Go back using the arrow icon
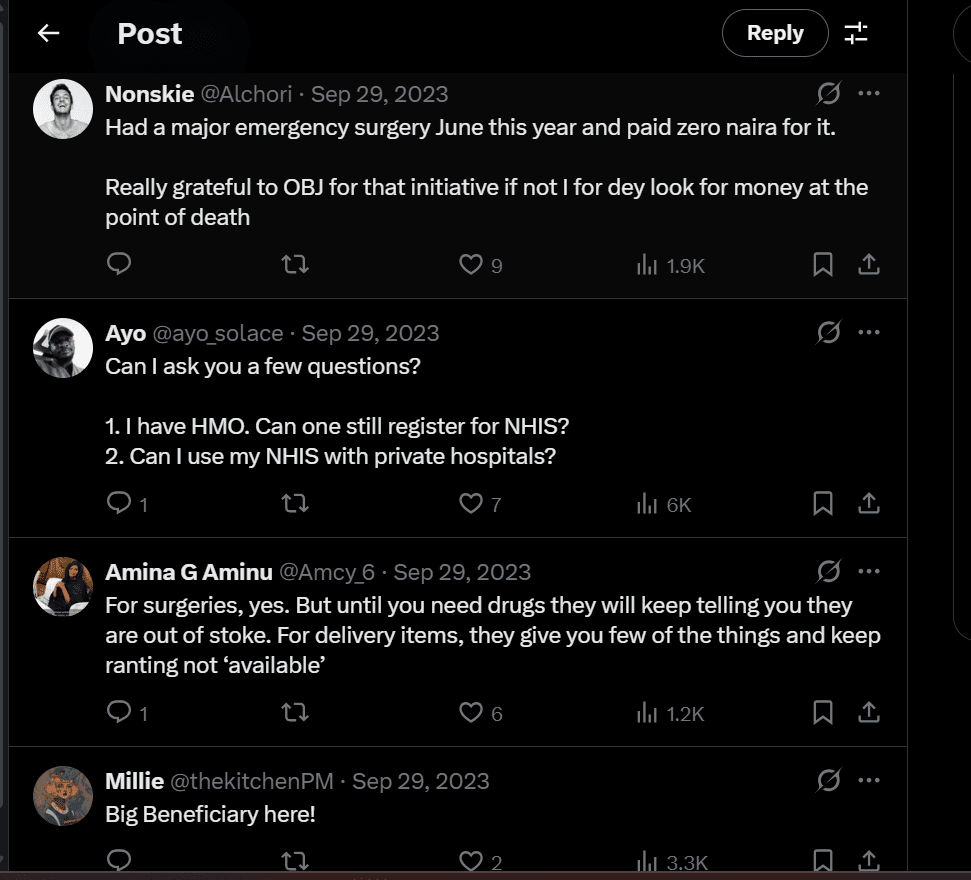The height and width of the screenshot is (880, 971). click(48, 33)
